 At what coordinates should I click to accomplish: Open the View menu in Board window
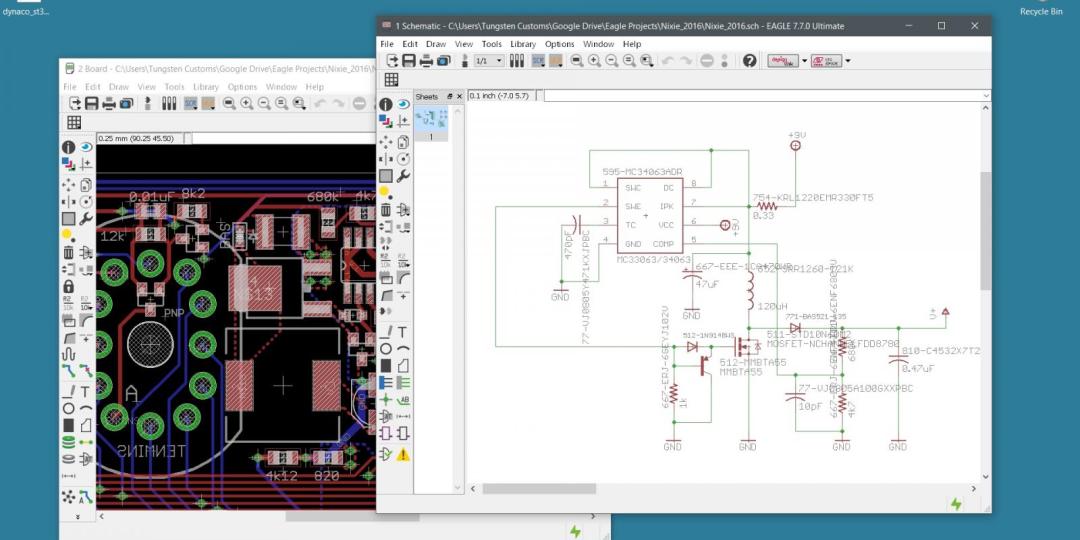point(146,87)
